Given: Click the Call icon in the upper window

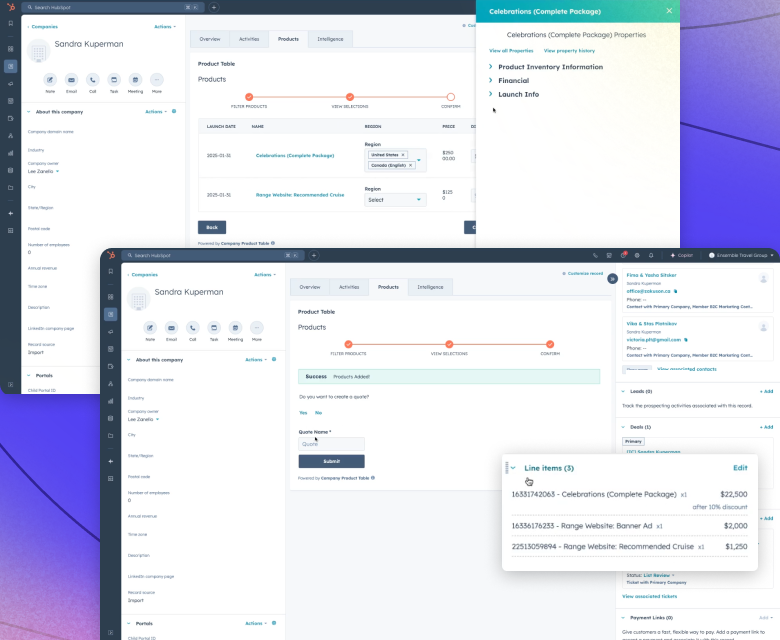Looking at the screenshot, I should pyautogui.click(x=93, y=80).
